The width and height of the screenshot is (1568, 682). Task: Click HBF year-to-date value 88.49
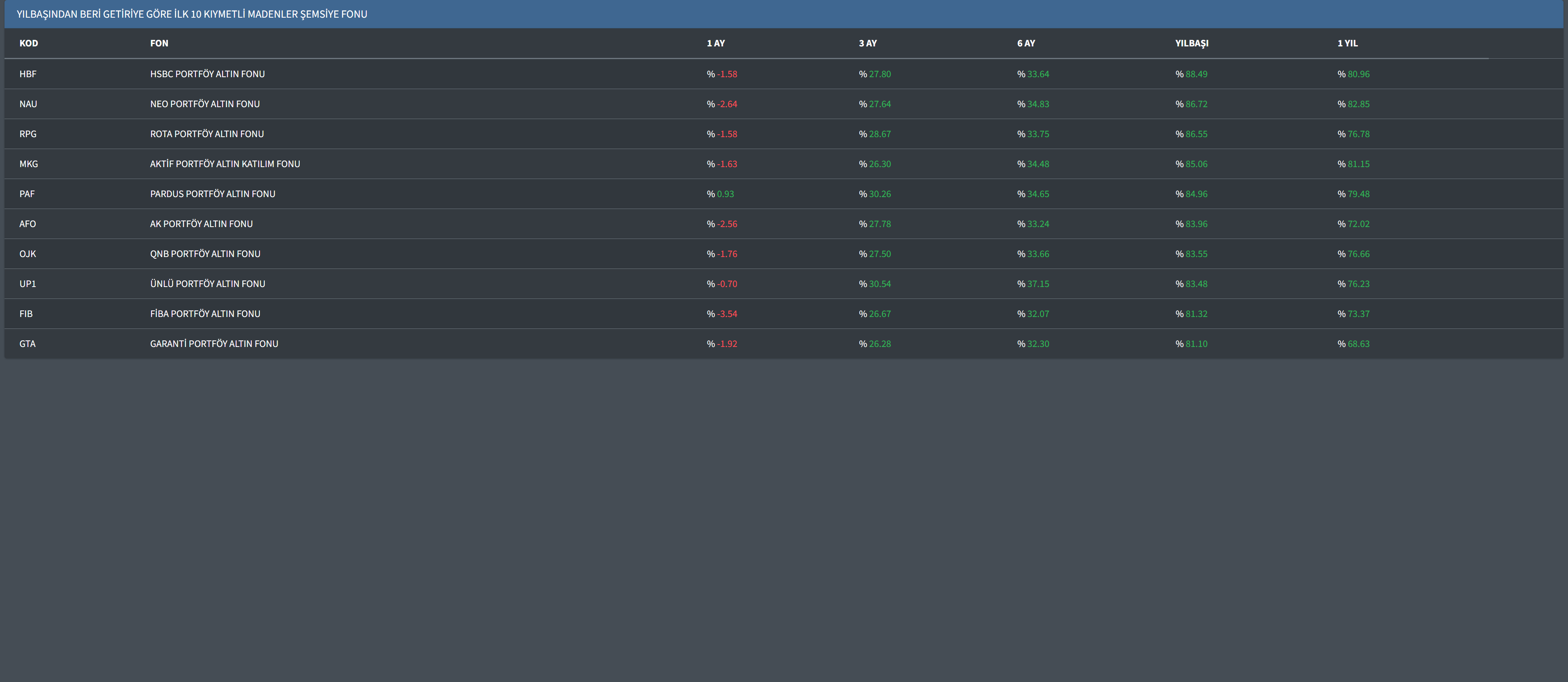[x=1196, y=74]
